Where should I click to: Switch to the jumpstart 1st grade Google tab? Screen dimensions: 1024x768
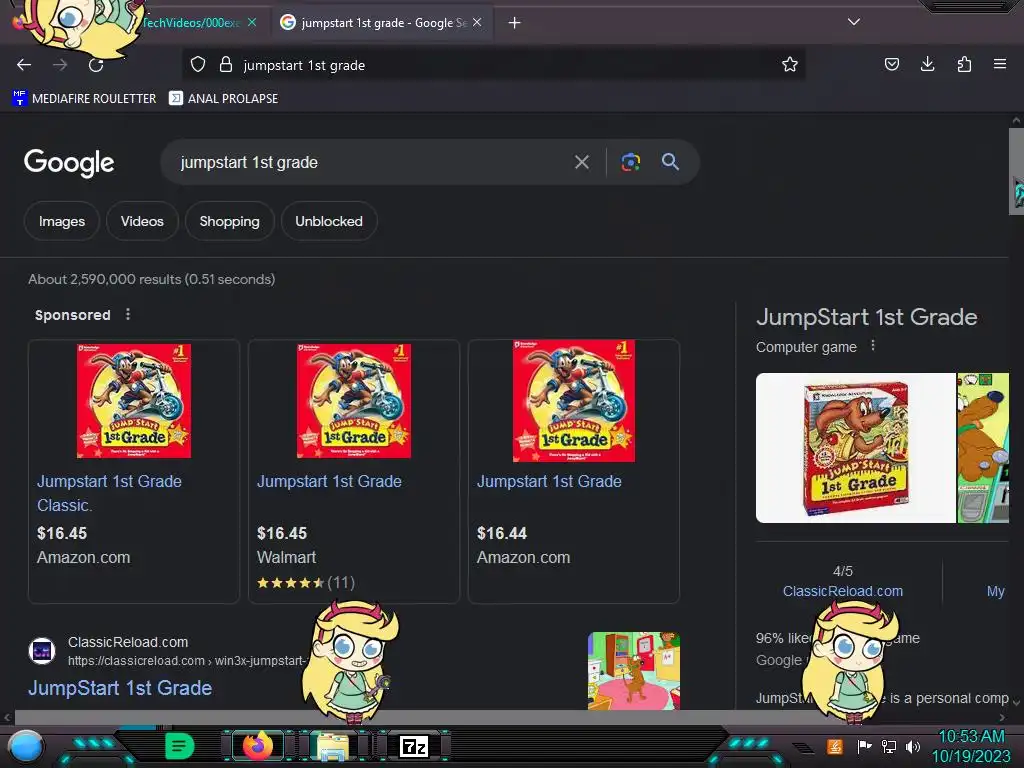382,23
